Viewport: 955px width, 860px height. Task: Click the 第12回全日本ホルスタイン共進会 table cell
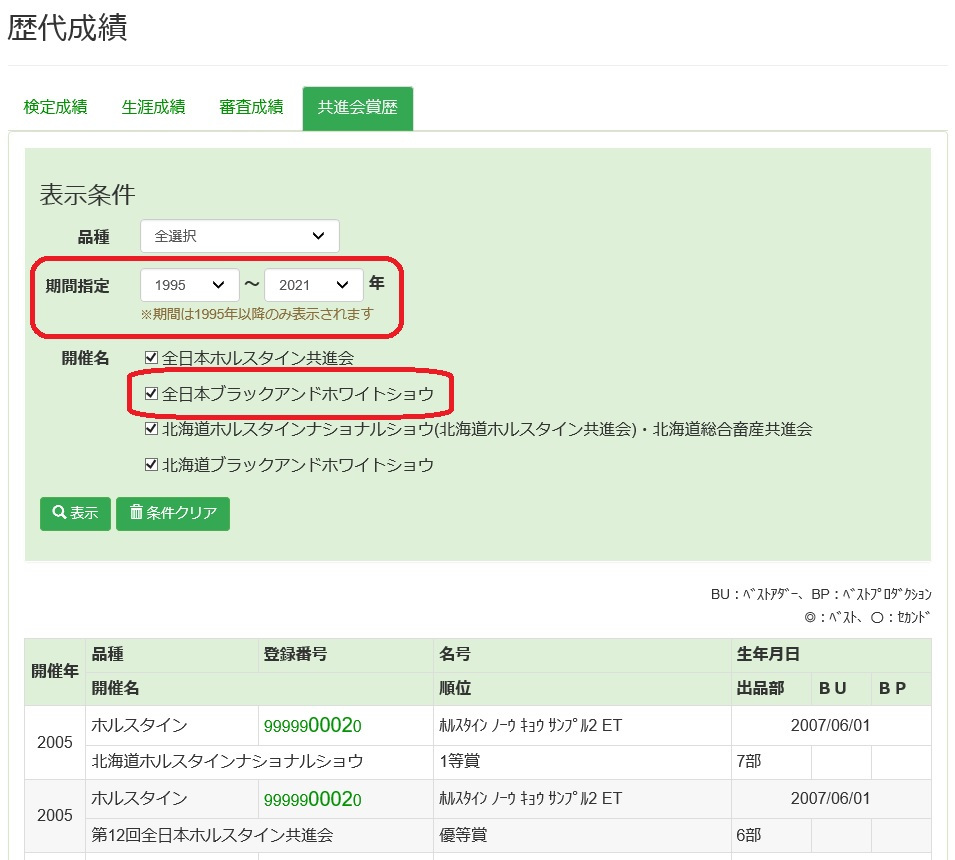click(212, 835)
